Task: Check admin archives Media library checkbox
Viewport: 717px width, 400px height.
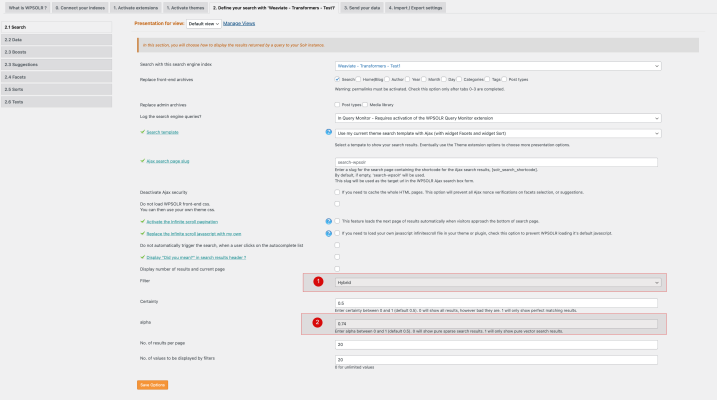Action: (x=365, y=105)
